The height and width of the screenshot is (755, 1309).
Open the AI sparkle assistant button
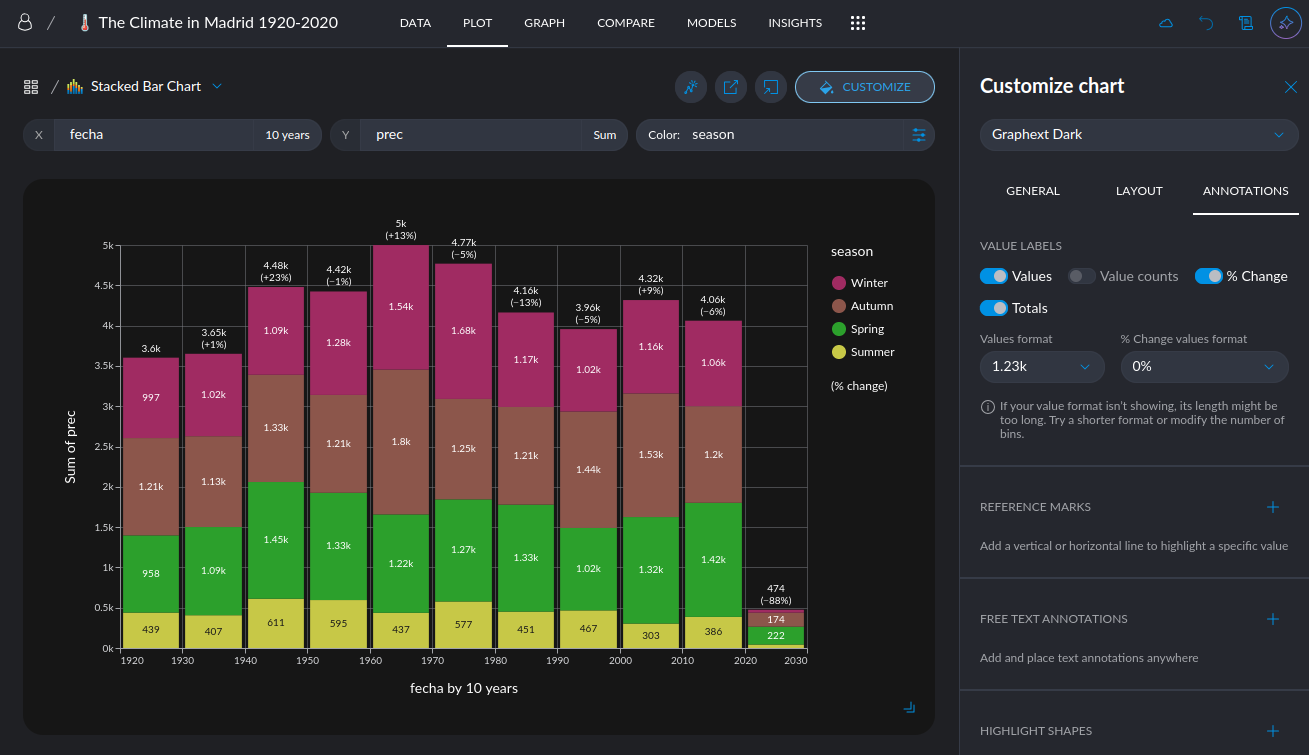coord(1286,23)
